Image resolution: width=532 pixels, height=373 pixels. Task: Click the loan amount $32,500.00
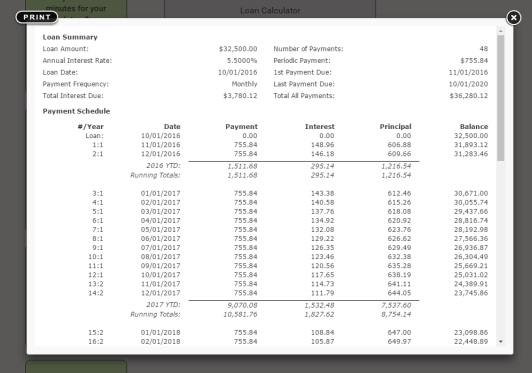click(238, 49)
